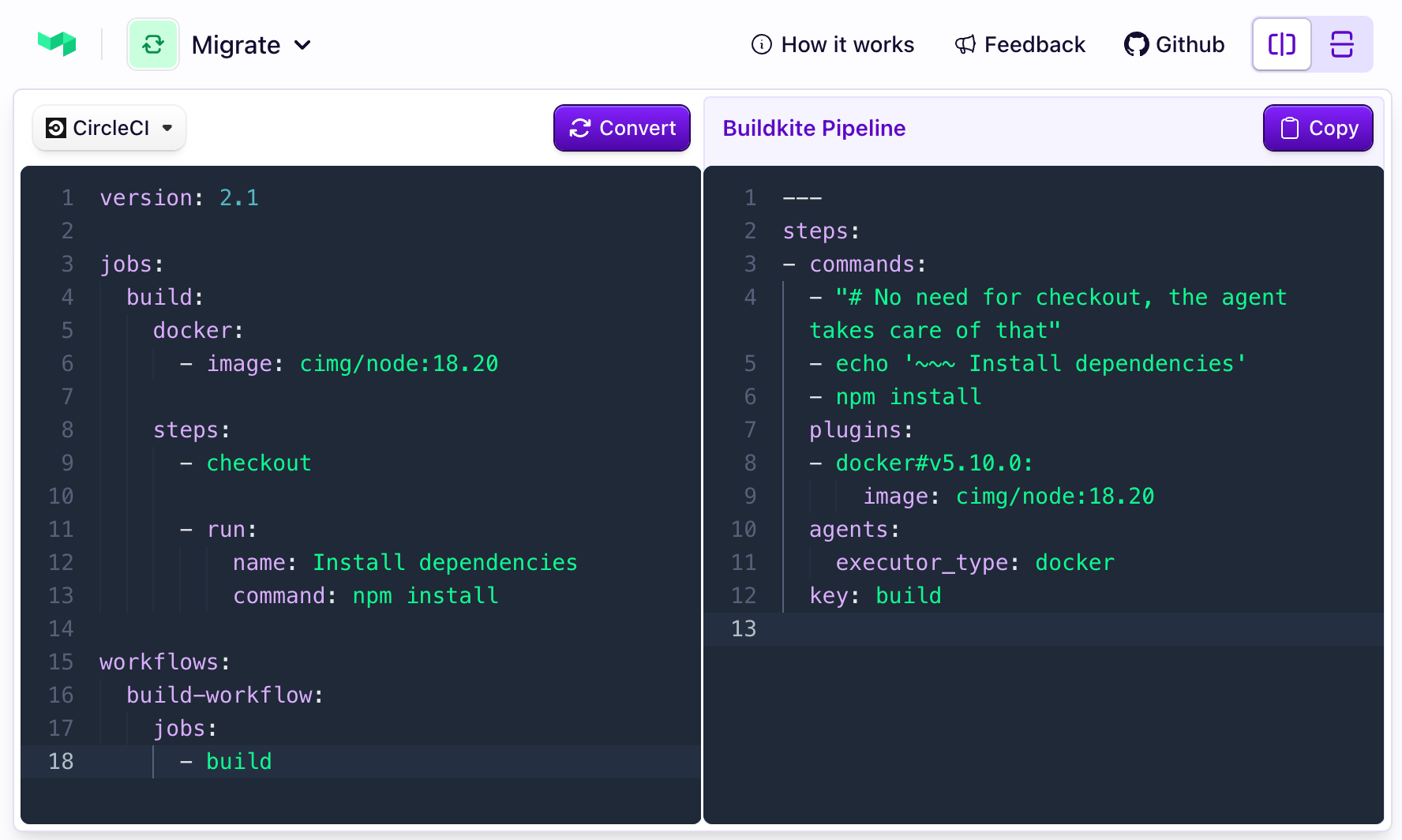The image size is (1402, 840).
Task: Switch to side-by-side view layout
Action: pyautogui.click(x=1281, y=44)
